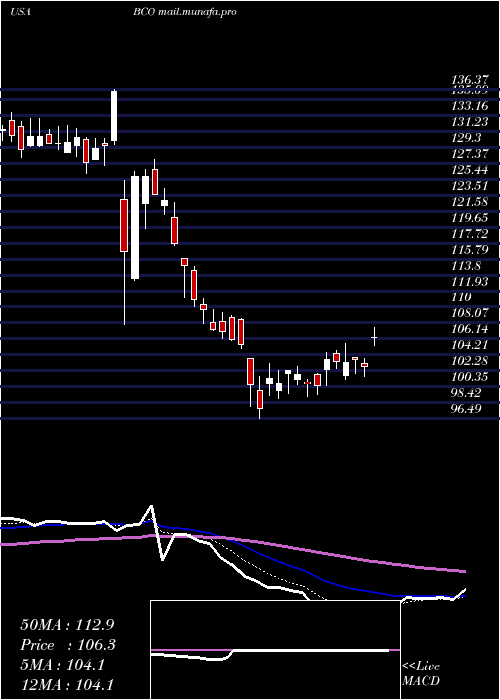The image size is (500, 700).
Task: Select the 121.58 price axis label
Action: point(470,201)
